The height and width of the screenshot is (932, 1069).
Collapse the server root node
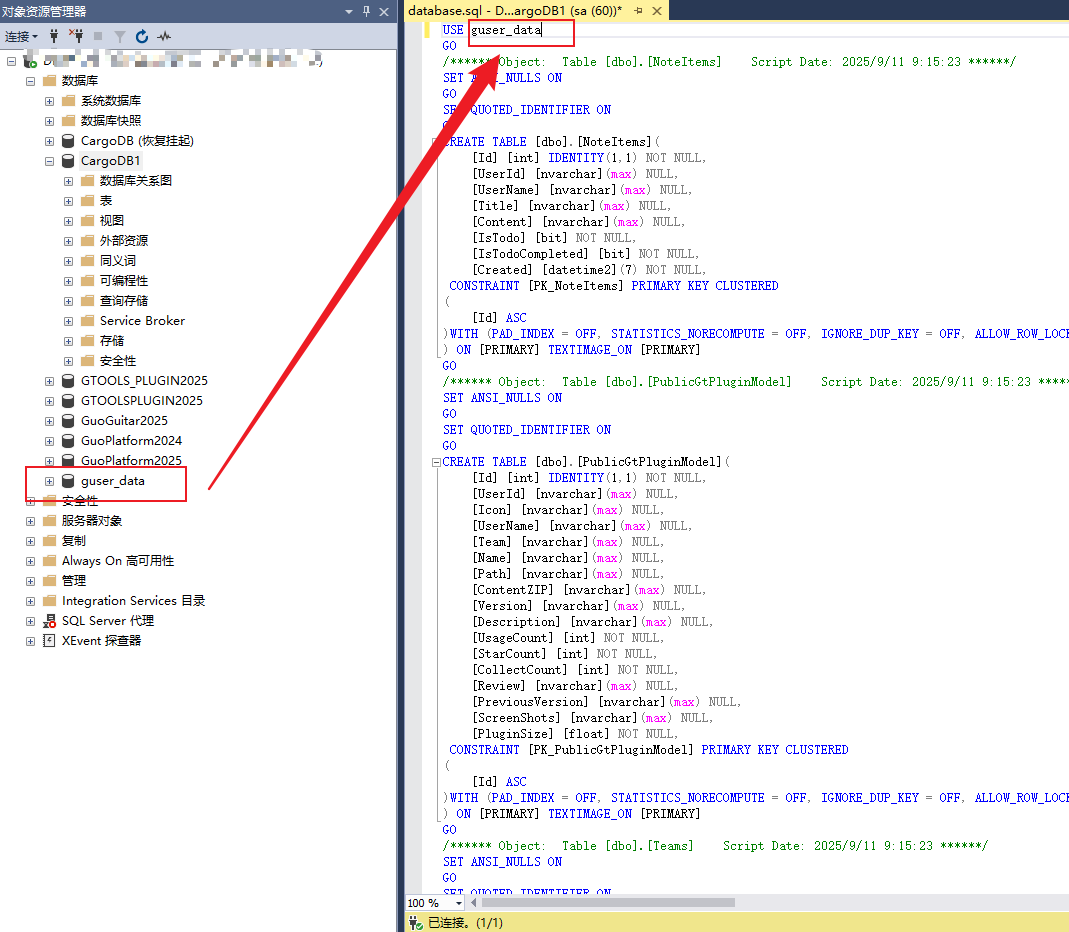pyautogui.click(x=11, y=61)
